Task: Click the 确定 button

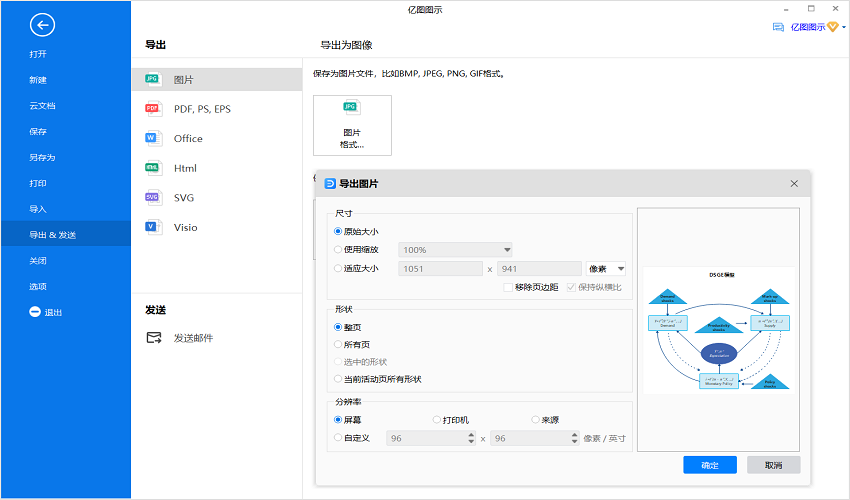Action: (710, 465)
